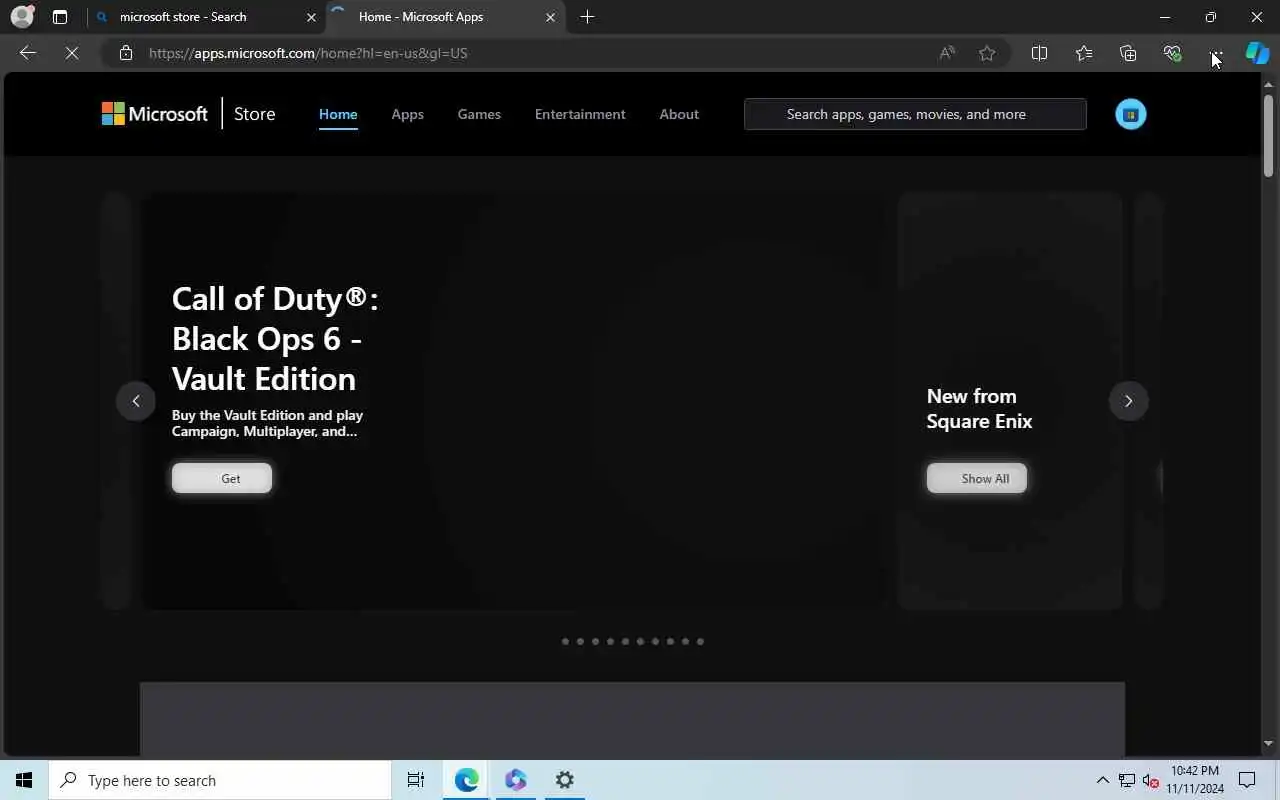View site information lock icon
The height and width of the screenshot is (800, 1280).
point(126,53)
